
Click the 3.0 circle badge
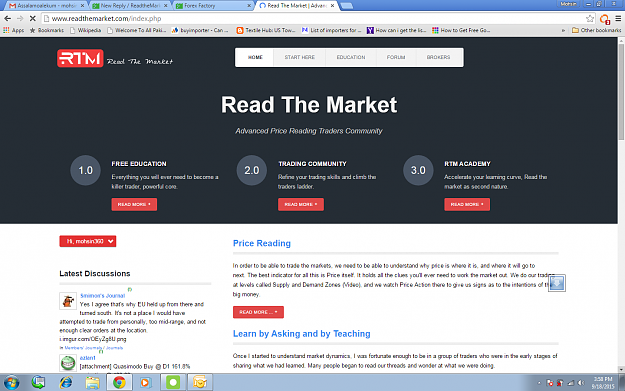point(418,170)
